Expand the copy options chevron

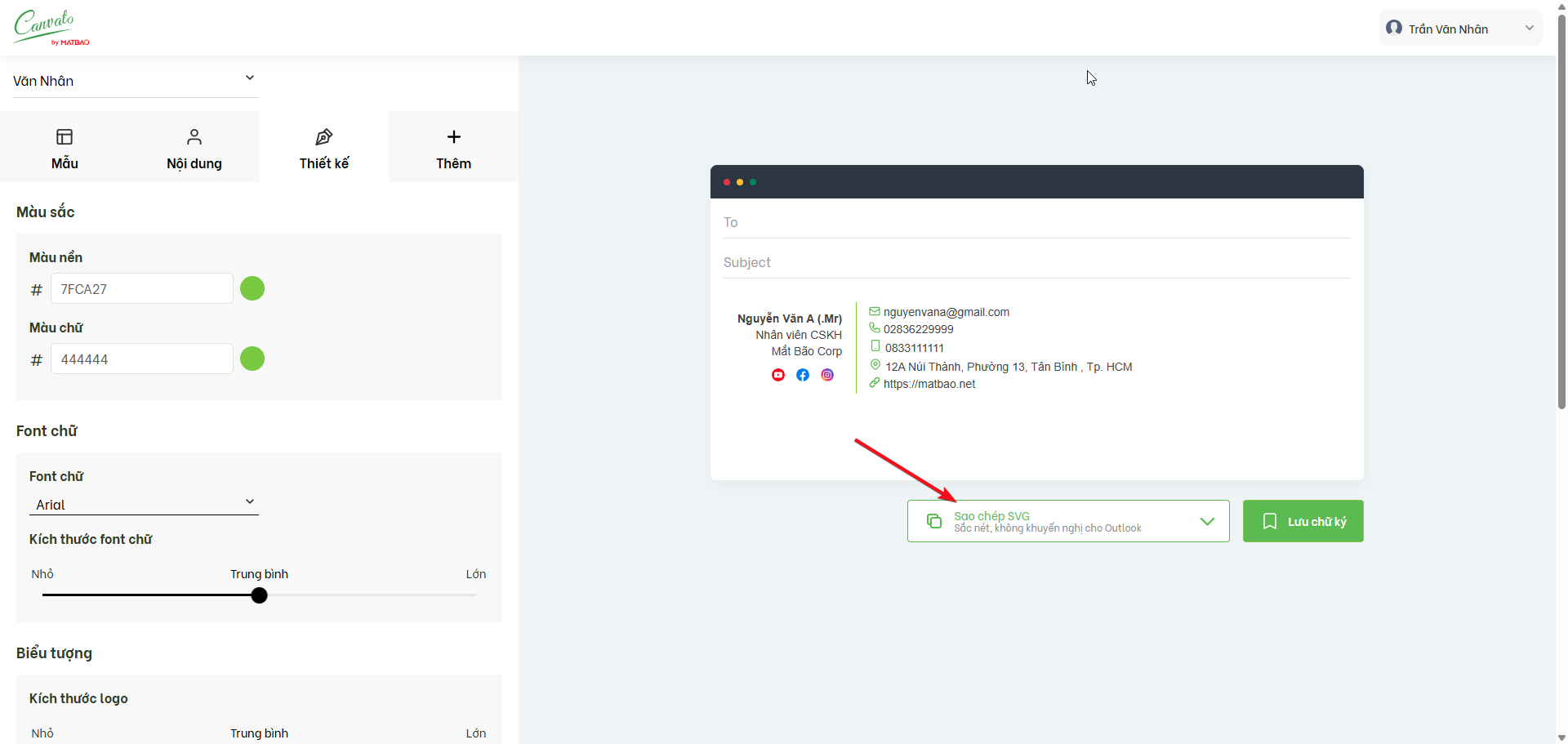coord(1207,521)
